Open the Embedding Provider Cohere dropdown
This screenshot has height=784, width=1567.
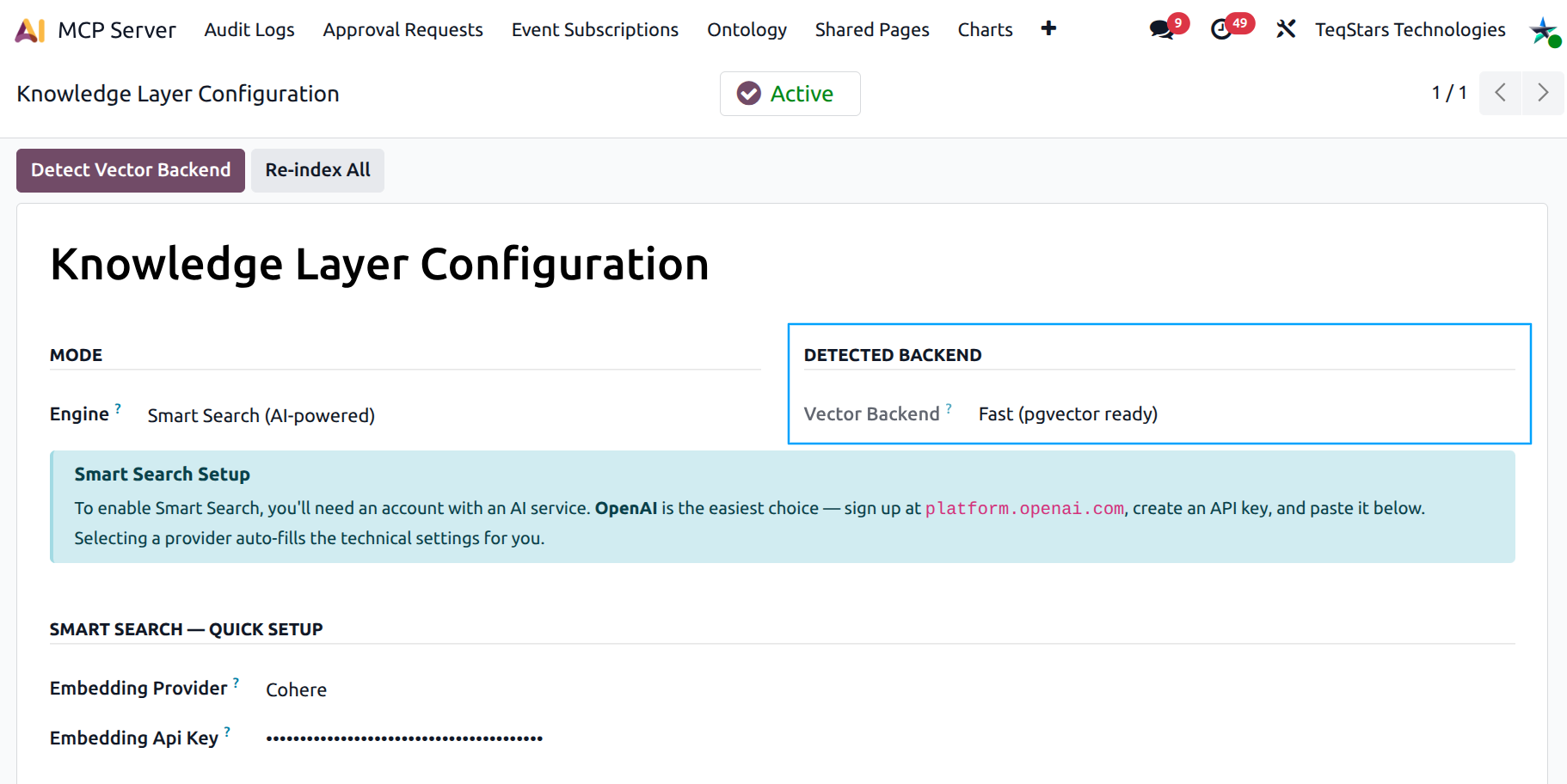click(297, 690)
